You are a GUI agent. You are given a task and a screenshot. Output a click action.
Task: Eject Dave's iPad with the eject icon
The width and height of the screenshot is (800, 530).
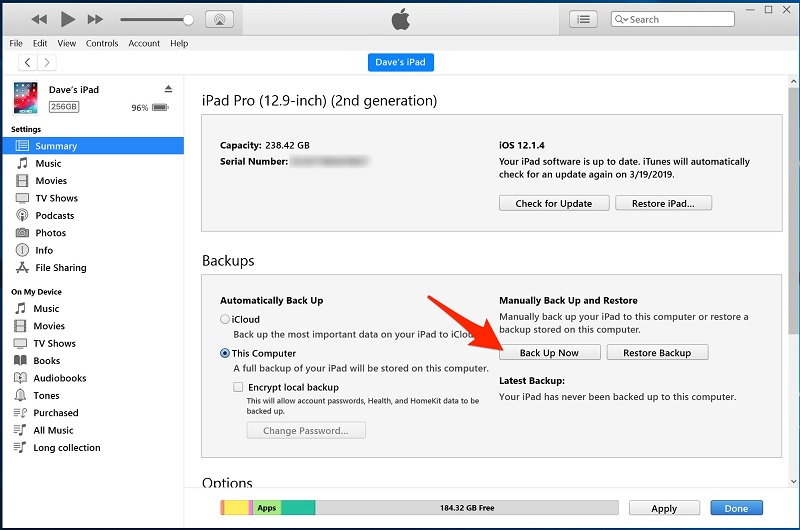click(x=168, y=89)
